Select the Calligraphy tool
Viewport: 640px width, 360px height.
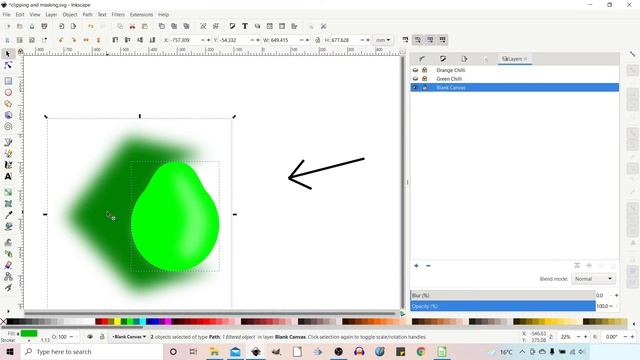click(x=8, y=165)
